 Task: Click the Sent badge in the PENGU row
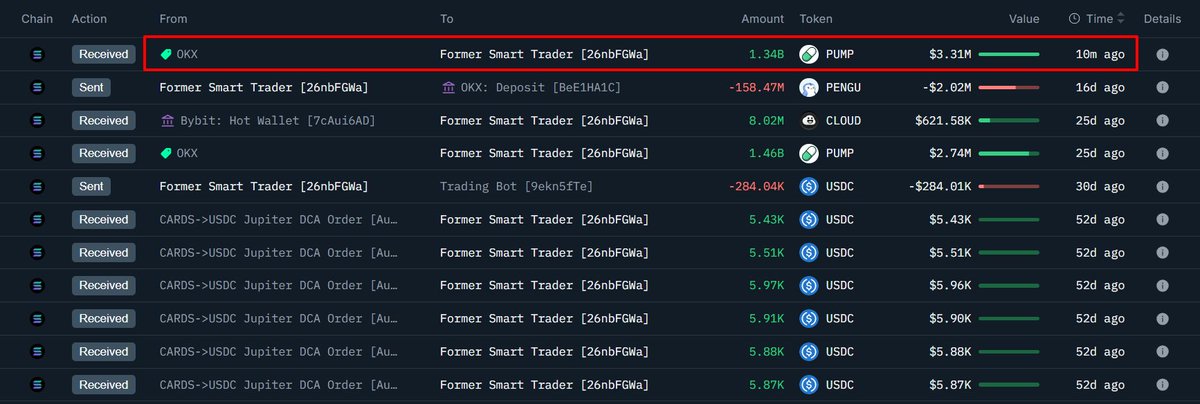pos(91,88)
